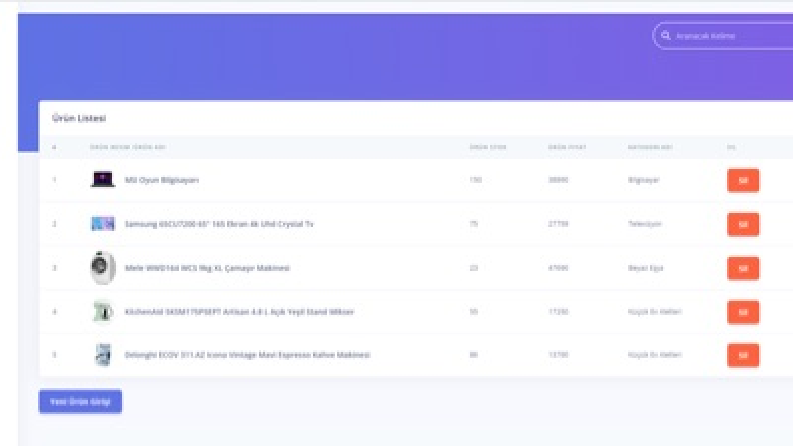Delete the Delonghi Kahve Makinesi product

point(743,355)
